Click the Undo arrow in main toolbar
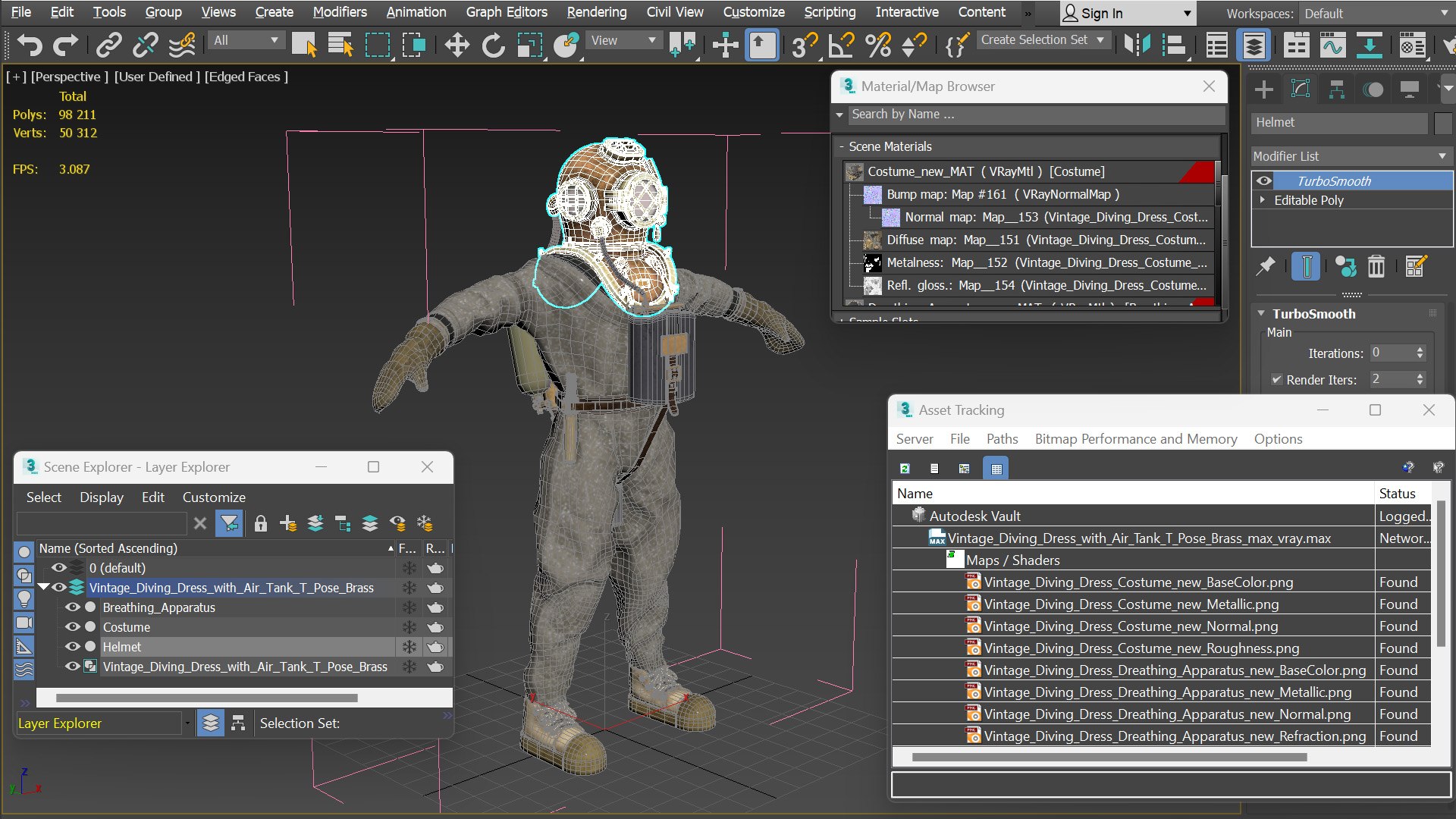 [x=30, y=45]
